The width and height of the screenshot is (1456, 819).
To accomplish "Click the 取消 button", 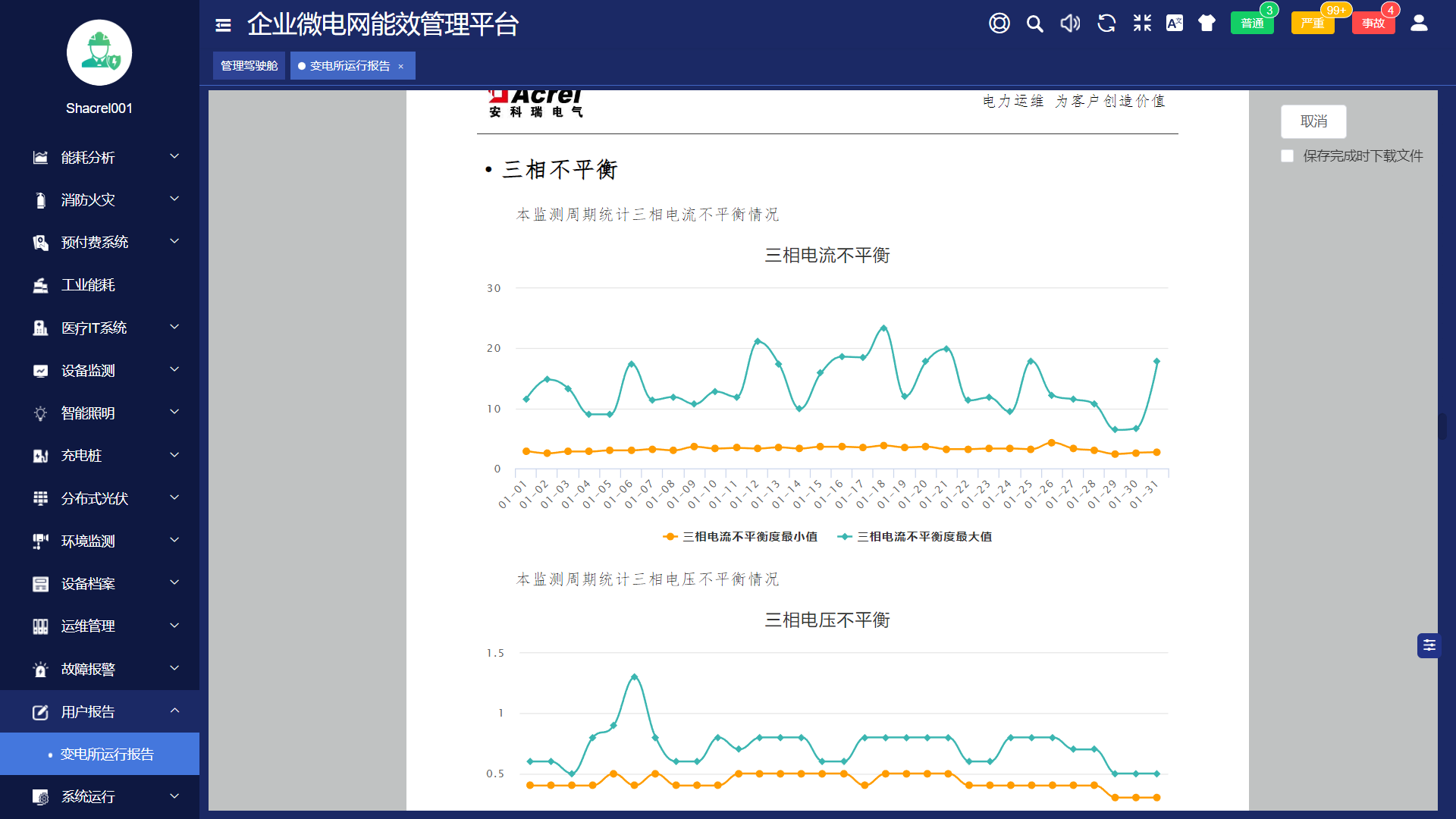I will [x=1313, y=121].
